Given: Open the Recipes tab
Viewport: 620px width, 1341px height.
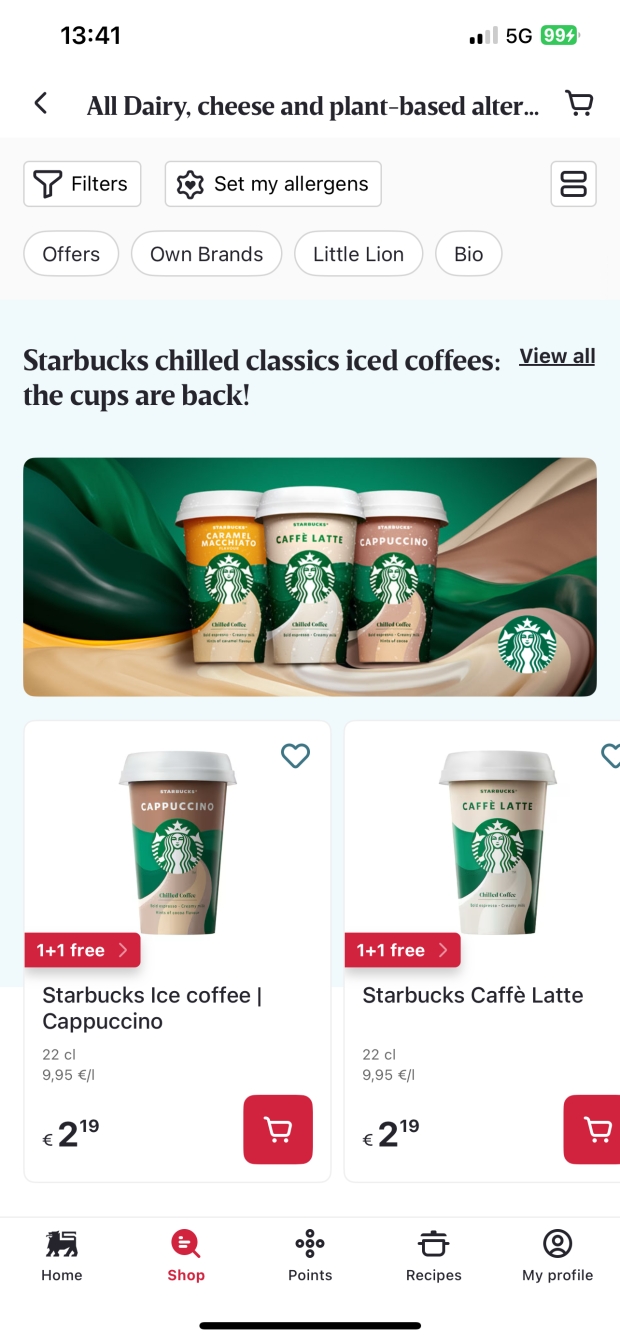Looking at the screenshot, I should [434, 1256].
